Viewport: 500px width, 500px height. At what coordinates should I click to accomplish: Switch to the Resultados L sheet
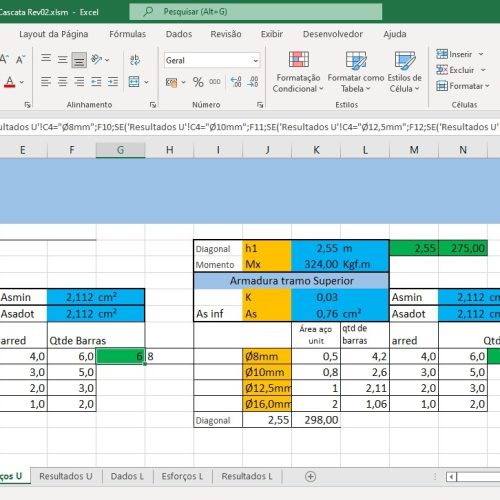[x=247, y=476]
